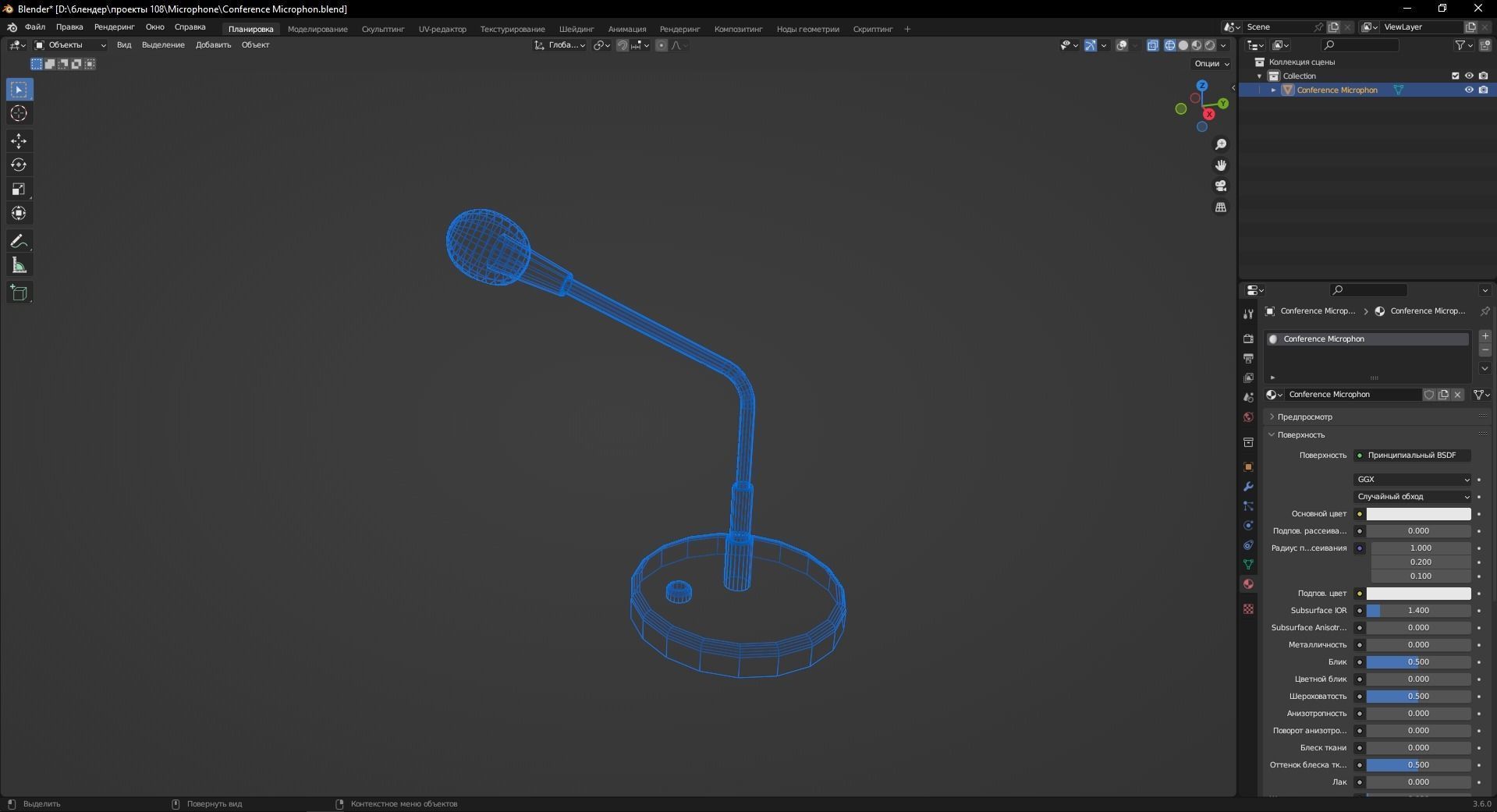Unlink material with X button
The height and width of the screenshot is (812, 1497).
[x=1457, y=395]
